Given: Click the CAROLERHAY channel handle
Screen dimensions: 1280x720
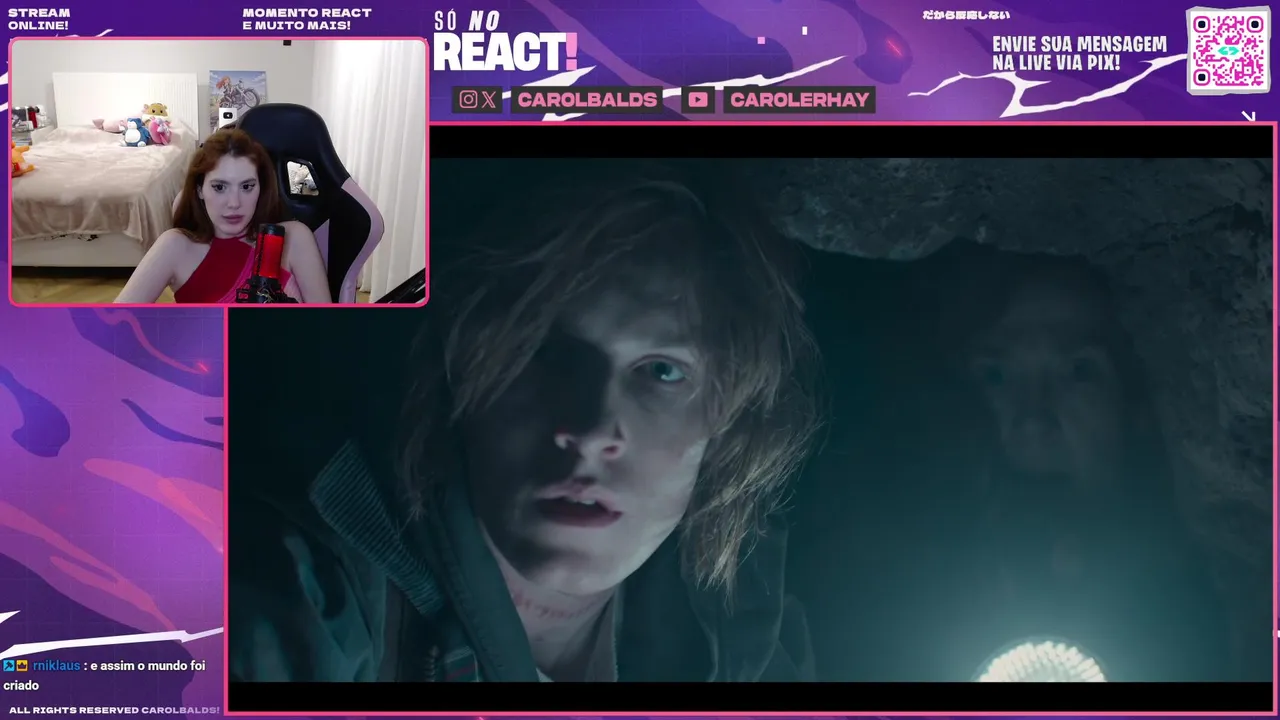Looking at the screenshot, I should [799, 99].
